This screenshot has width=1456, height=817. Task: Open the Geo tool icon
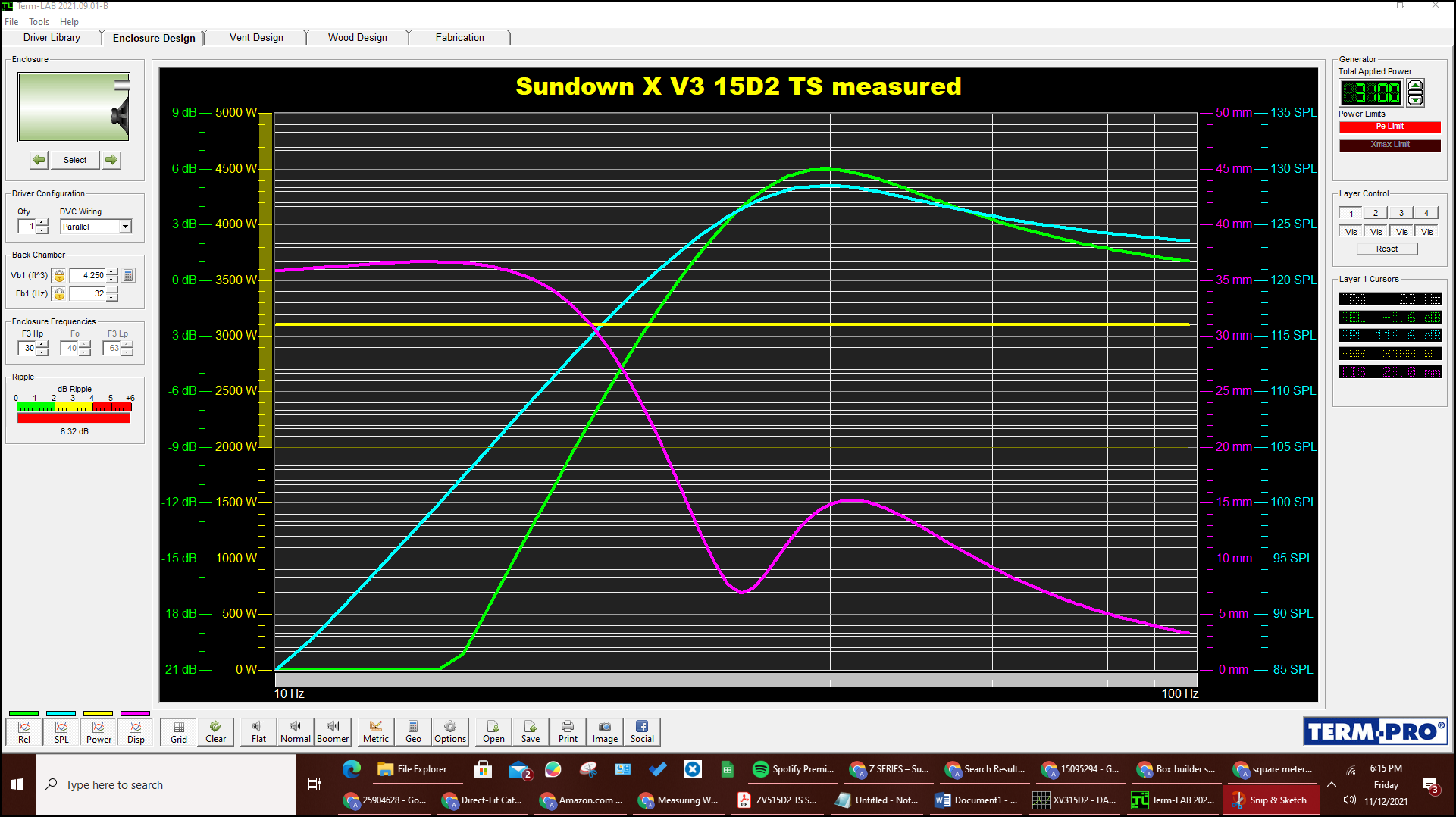(412, 731)
